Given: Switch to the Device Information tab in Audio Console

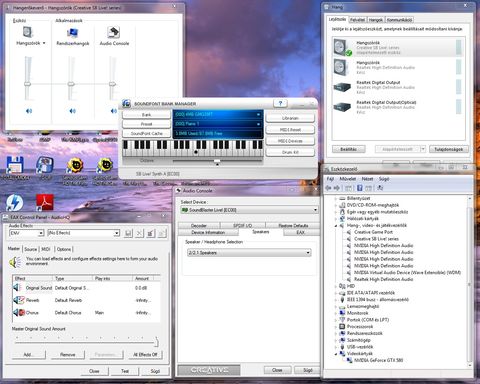Looking at the screenshot, I should point(208,232).
